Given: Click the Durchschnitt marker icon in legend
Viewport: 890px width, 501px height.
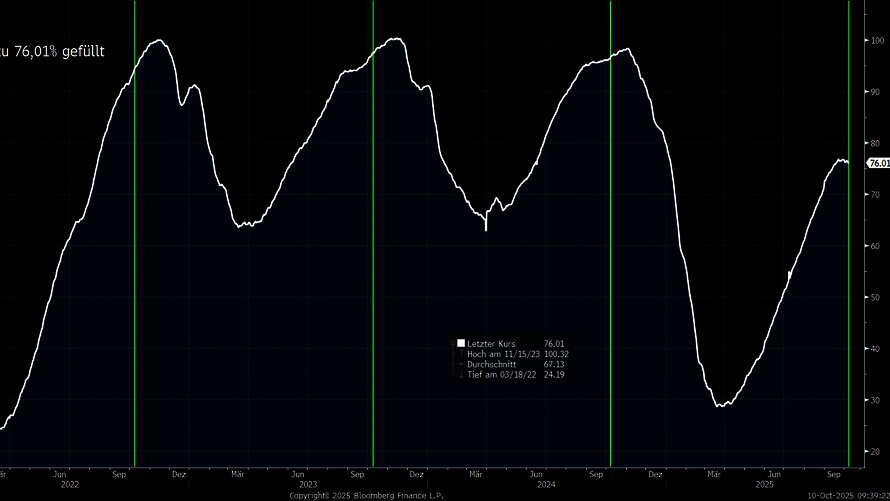Looking at the screenshot, I should pos(461,365).
